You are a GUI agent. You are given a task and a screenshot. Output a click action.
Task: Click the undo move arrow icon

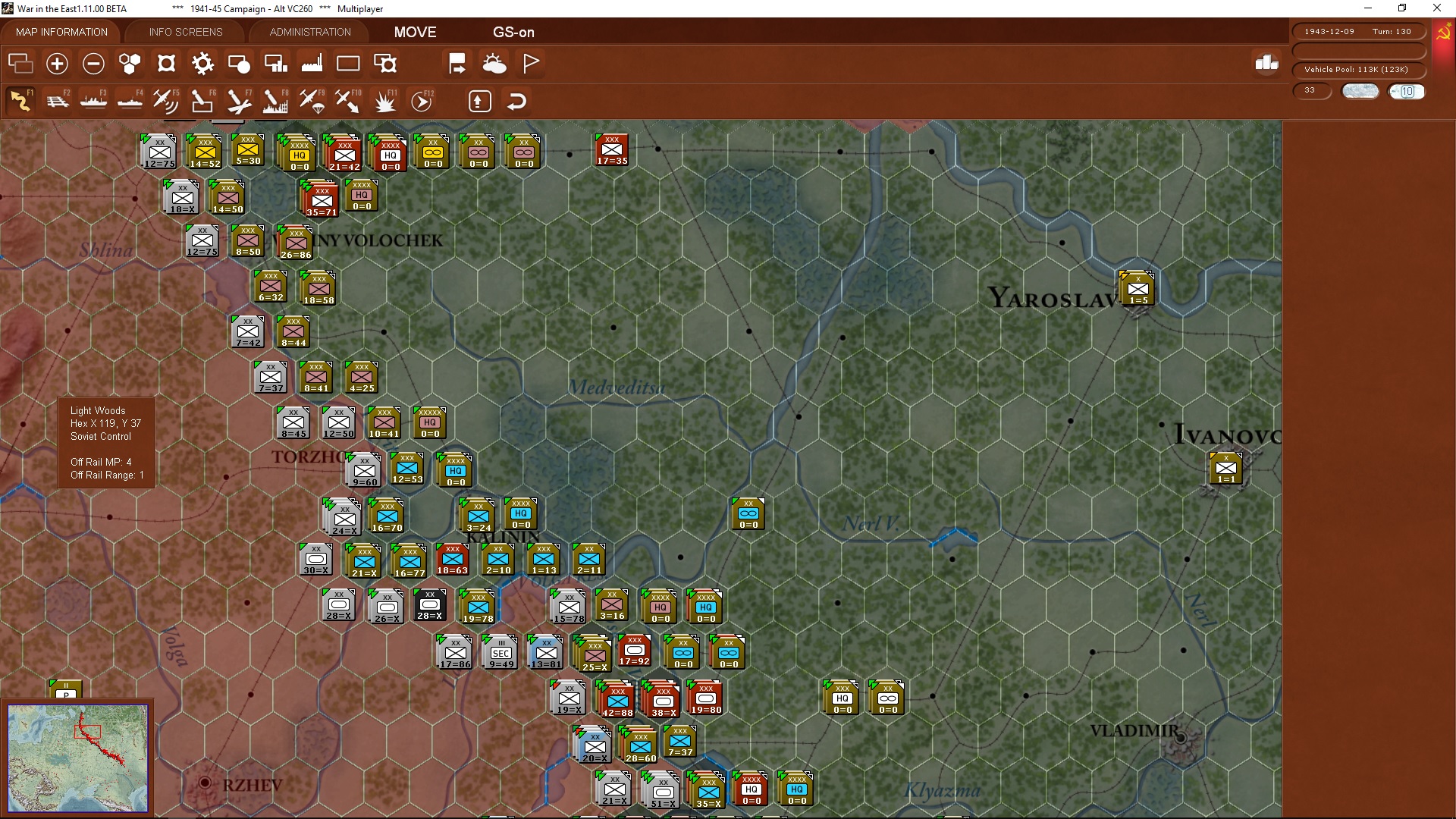(x=516, y=100)
